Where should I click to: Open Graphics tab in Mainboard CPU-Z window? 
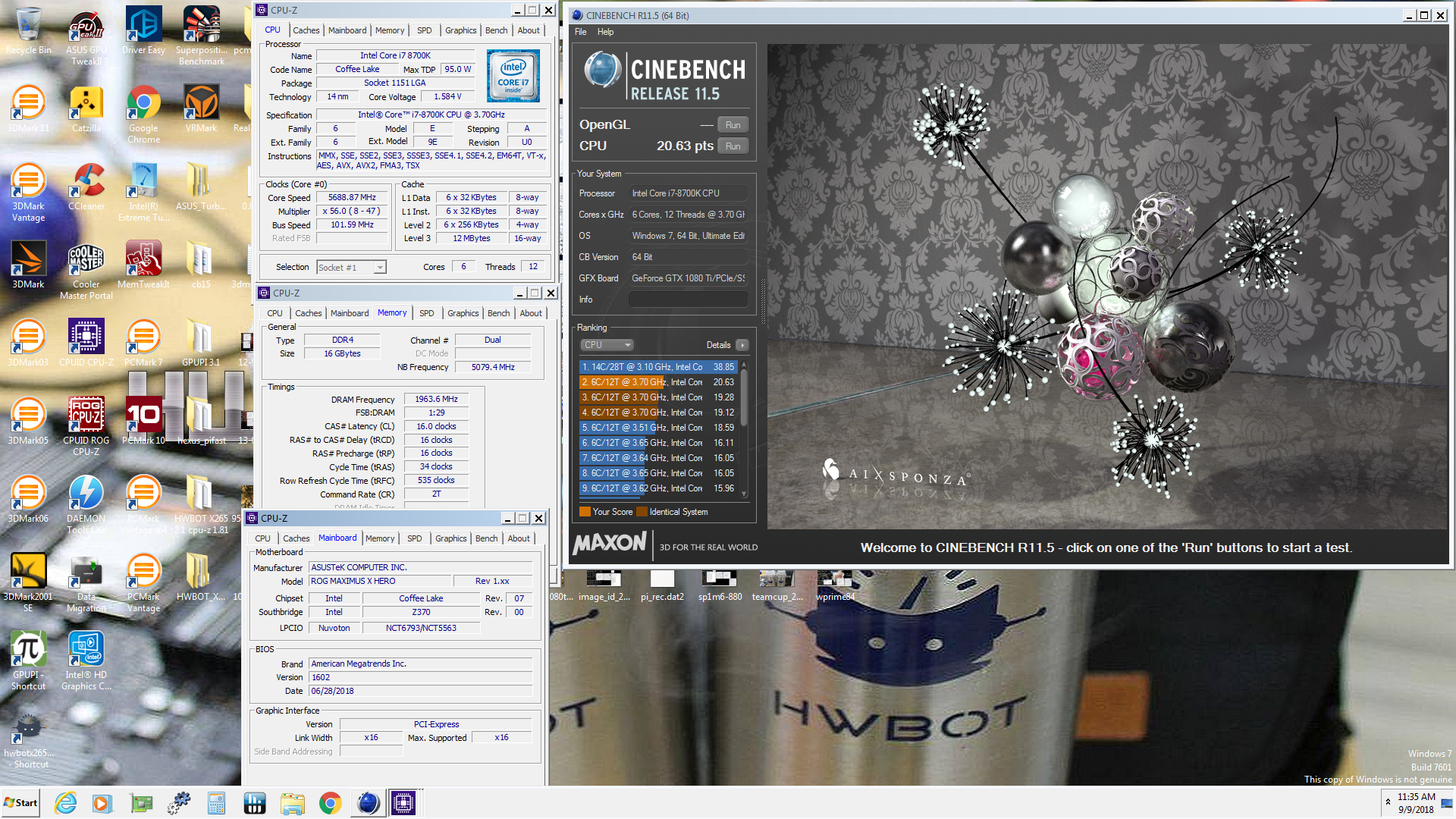[x=451, y=538]
